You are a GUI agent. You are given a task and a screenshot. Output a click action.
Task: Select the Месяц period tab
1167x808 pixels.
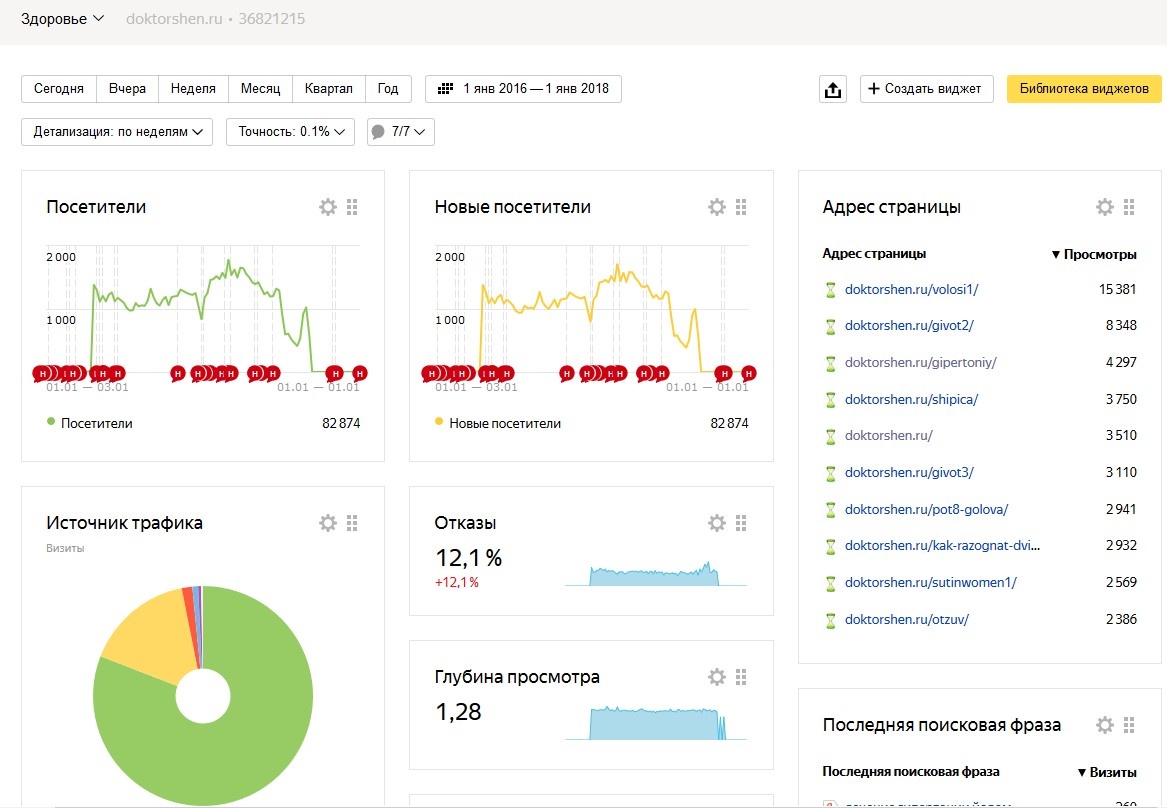click(x=261, y=89)
